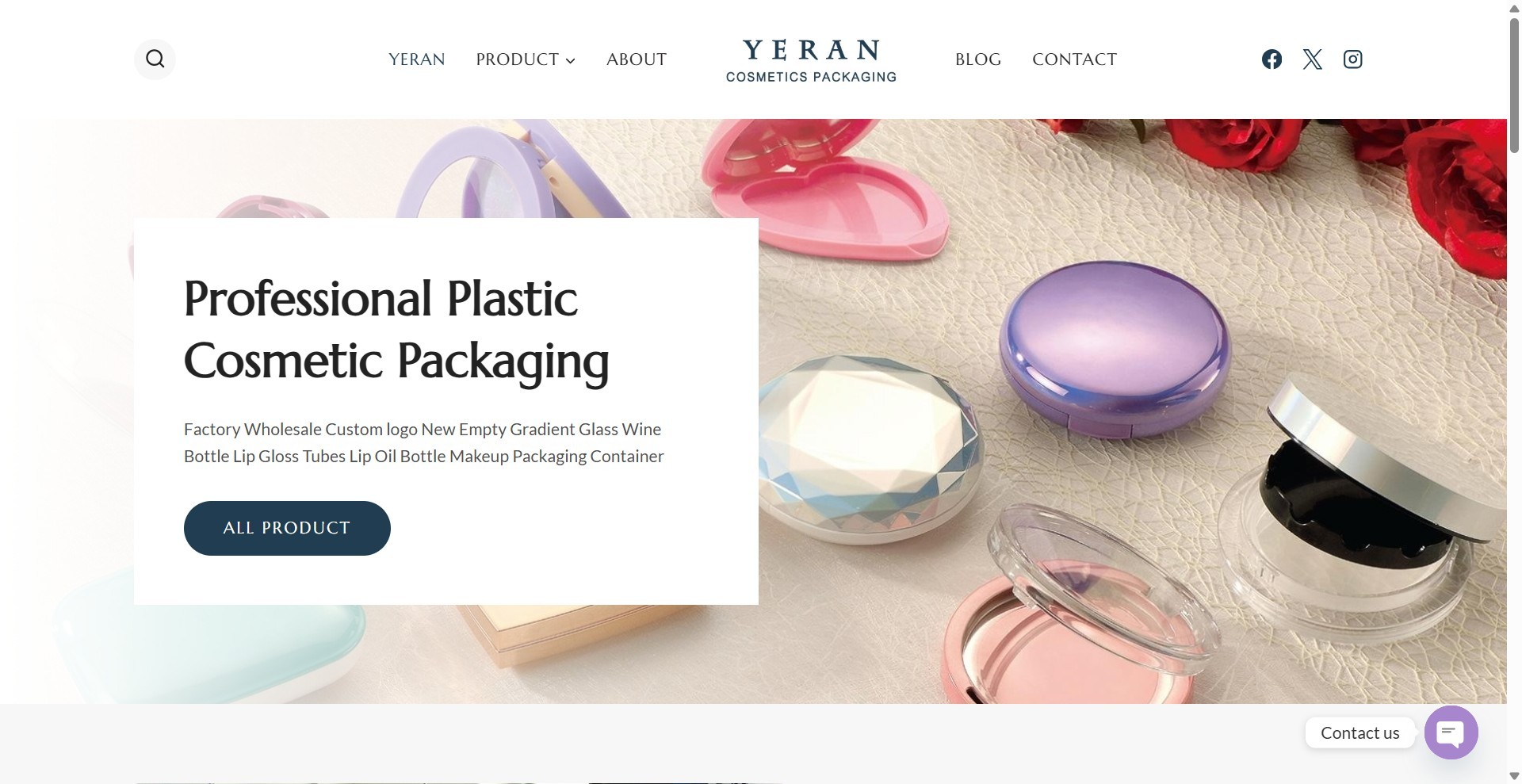
Task: Expand the PRODUCT dropdown chevron
Action: point(570,60)
